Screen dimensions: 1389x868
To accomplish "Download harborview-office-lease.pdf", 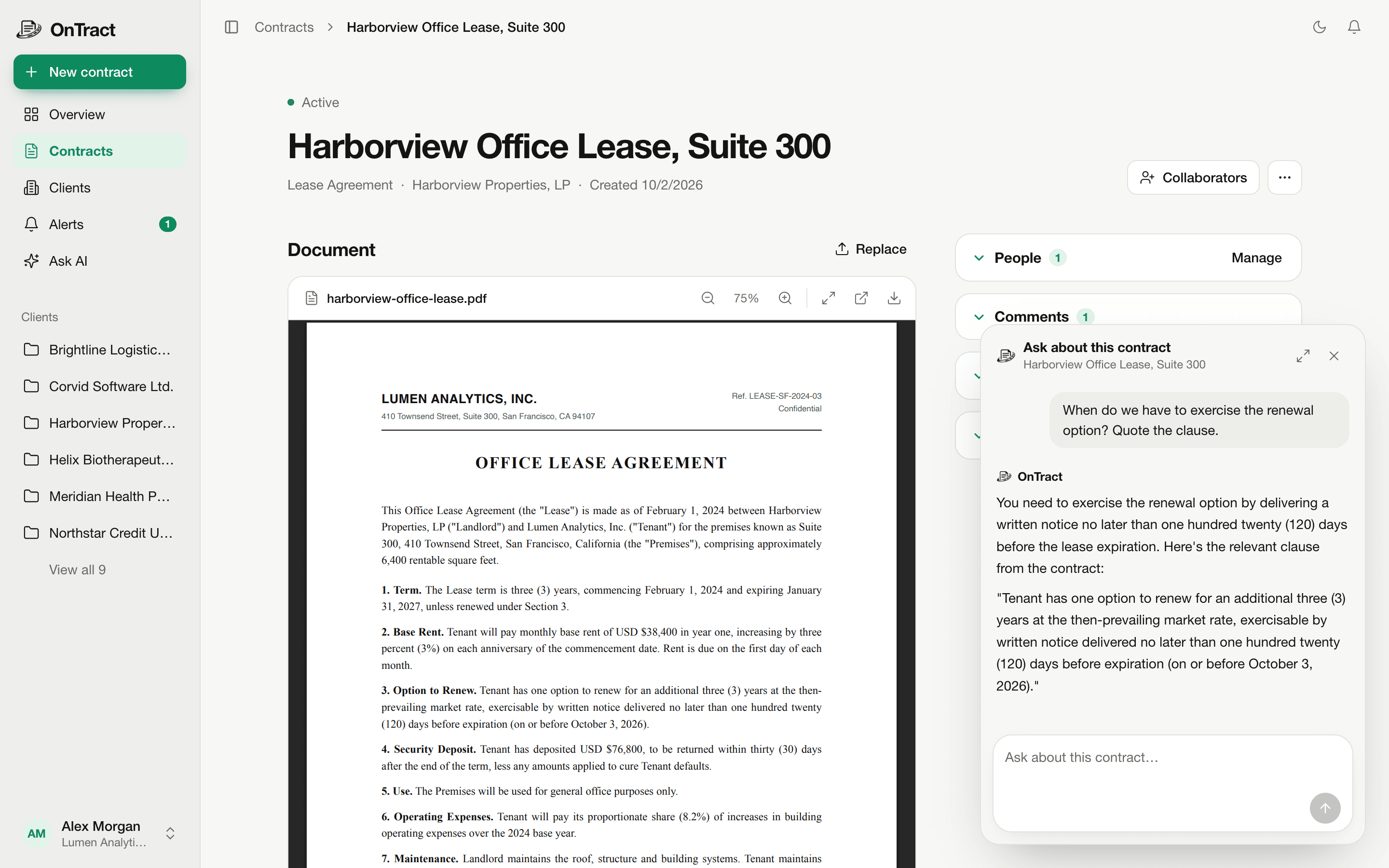I will (x=894, y=298).
